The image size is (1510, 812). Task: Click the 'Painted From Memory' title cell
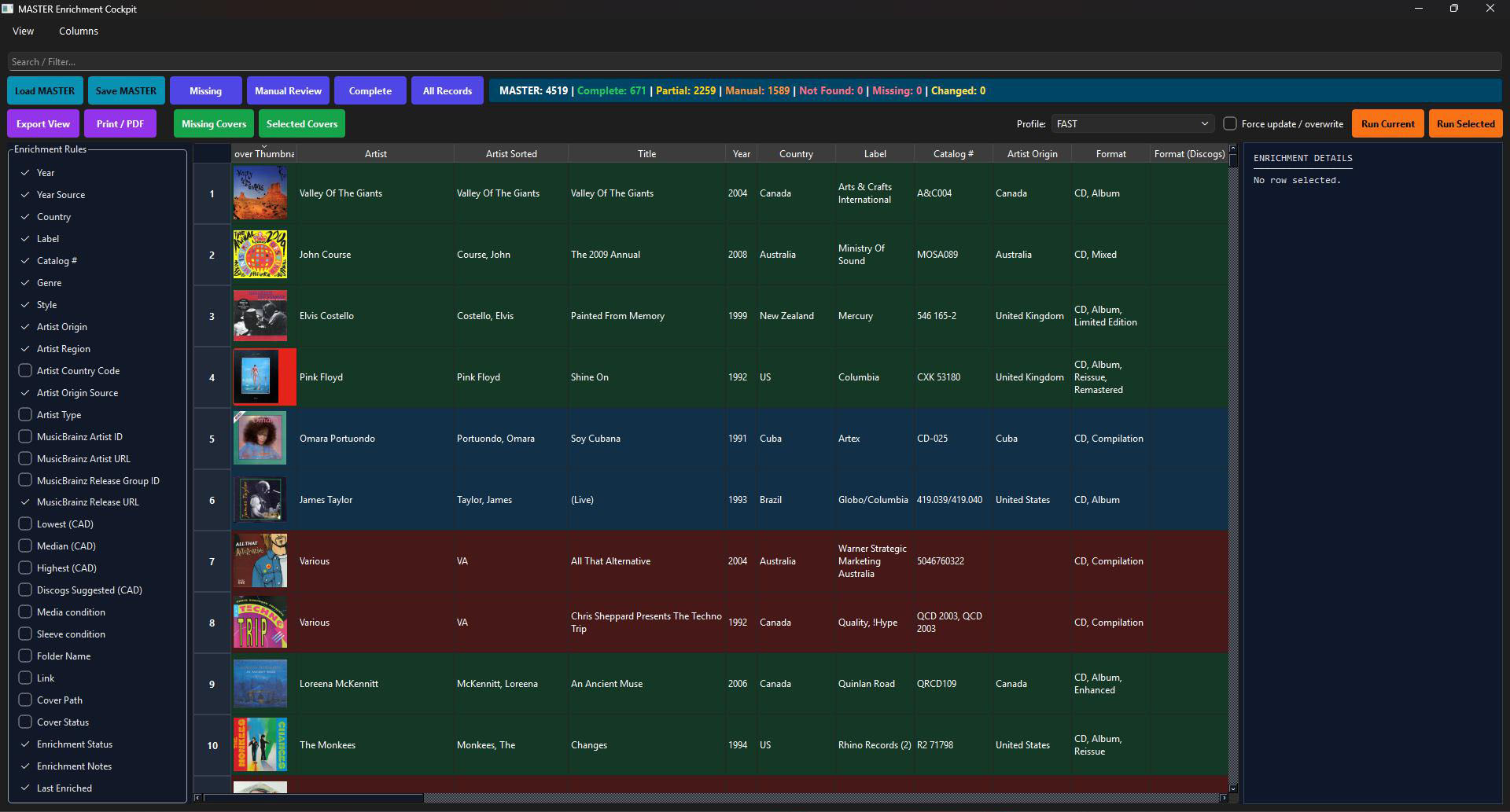[x=646, y=316]
